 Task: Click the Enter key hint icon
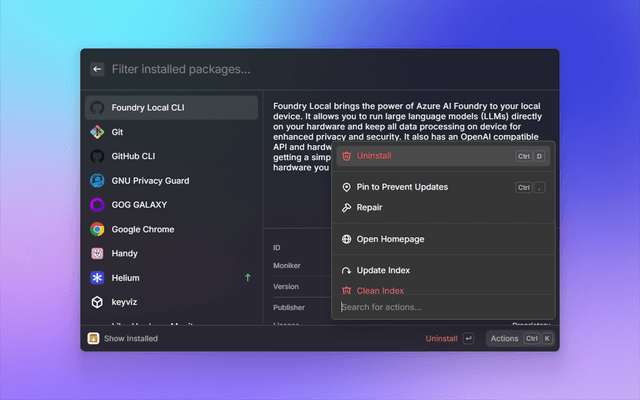pos(469,338)
